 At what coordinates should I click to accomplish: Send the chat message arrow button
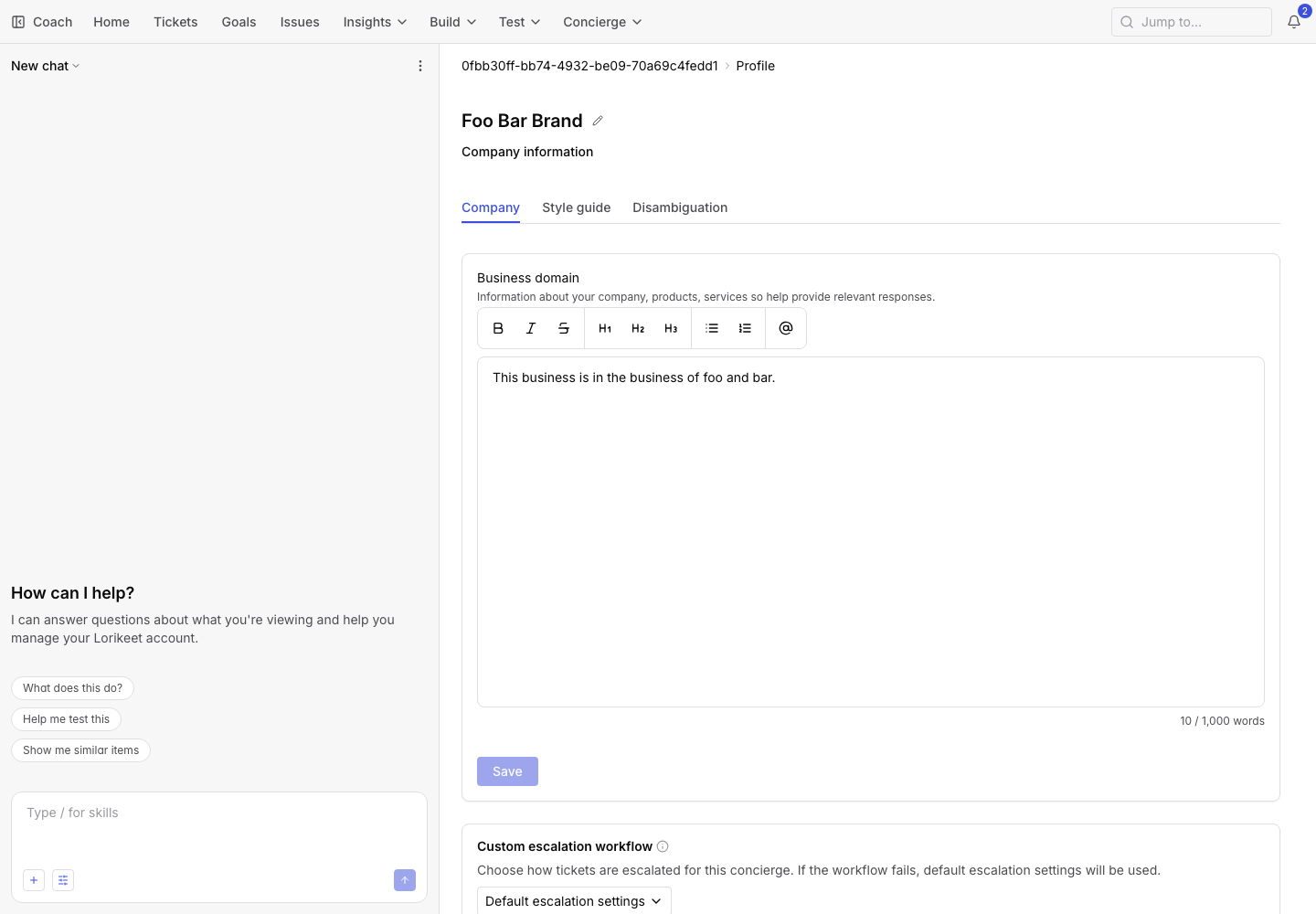point(405,880)
